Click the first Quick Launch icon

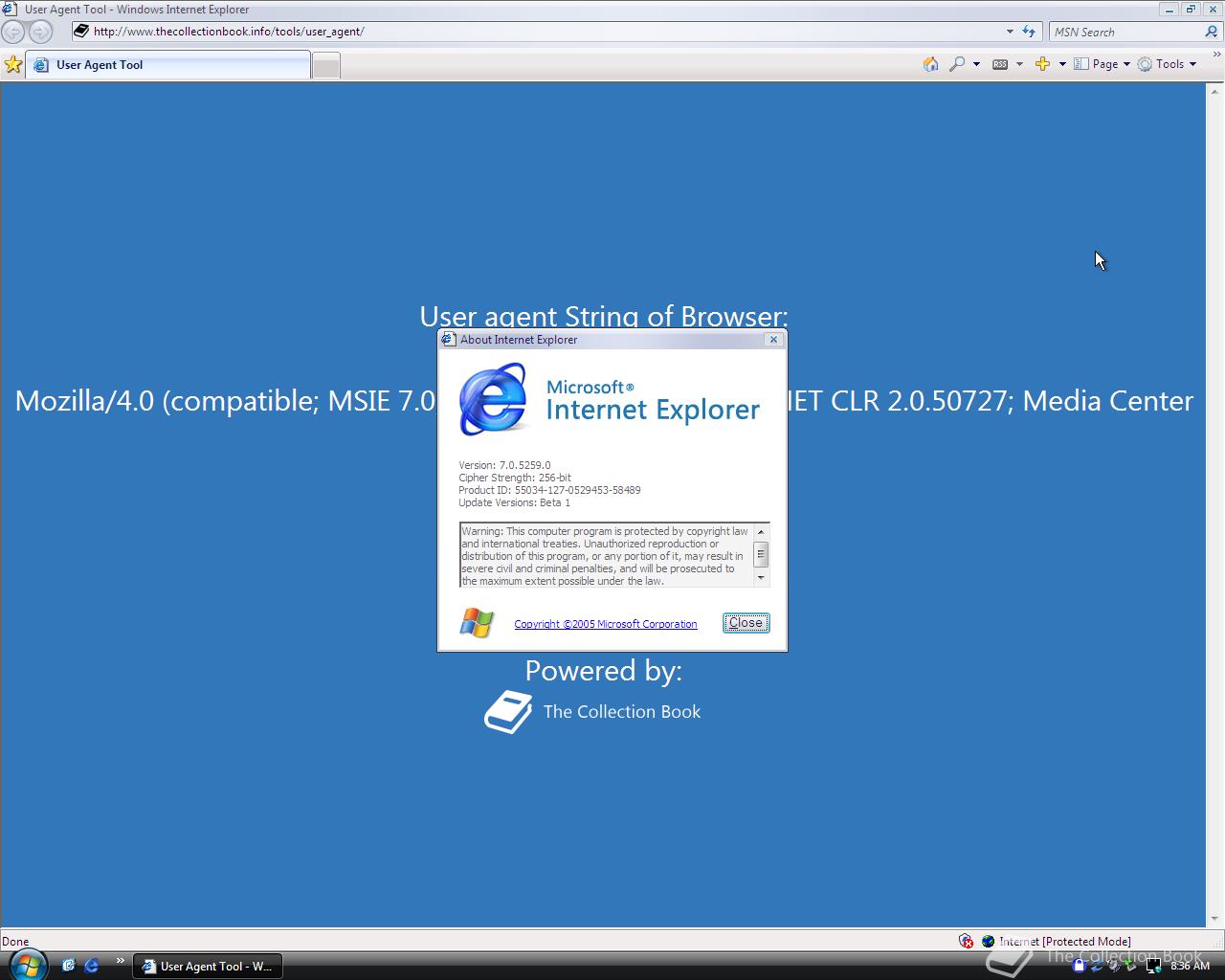(x=68, y=966)
